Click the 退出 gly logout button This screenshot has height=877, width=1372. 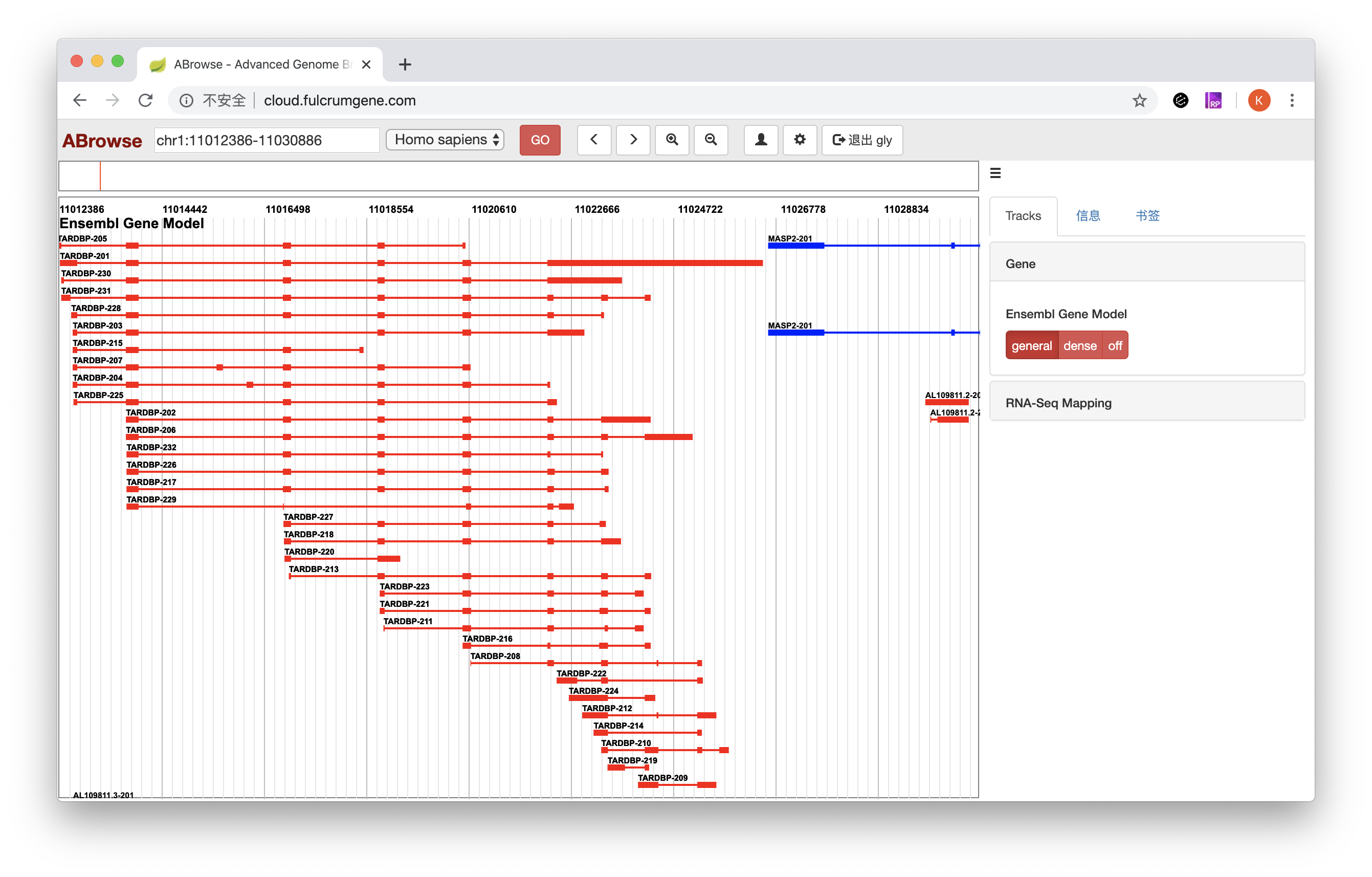point(861,140)
